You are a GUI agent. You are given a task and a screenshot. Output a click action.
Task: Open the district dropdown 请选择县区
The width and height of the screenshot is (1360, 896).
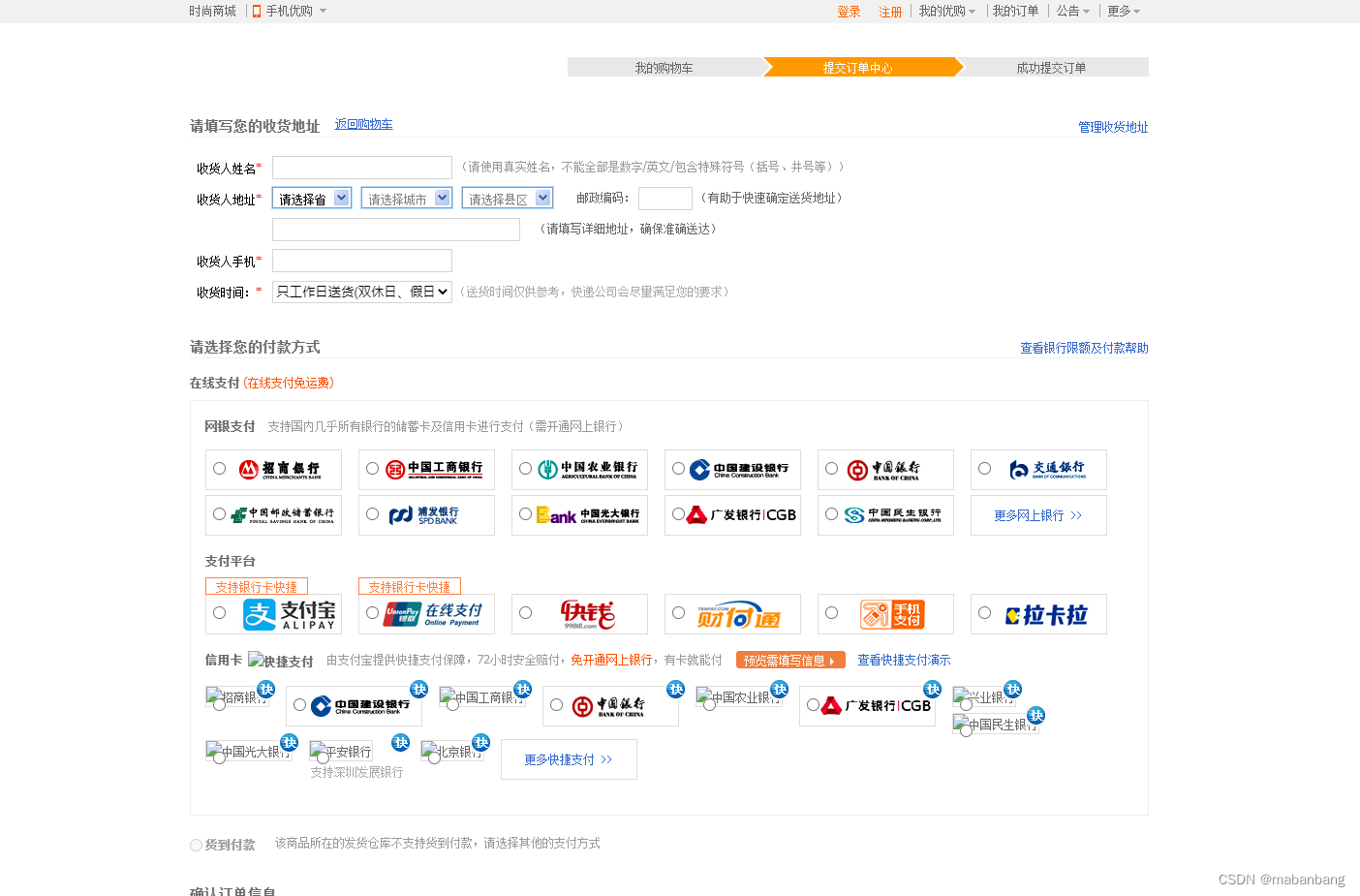508,198
